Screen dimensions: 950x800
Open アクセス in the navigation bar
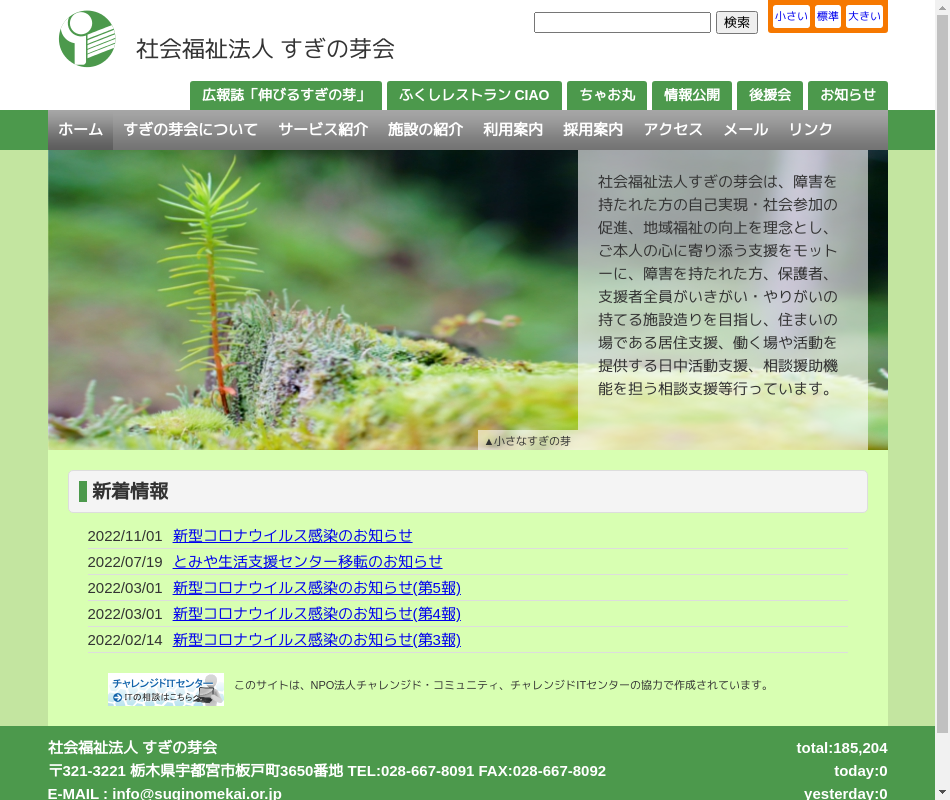click(673, 130)
